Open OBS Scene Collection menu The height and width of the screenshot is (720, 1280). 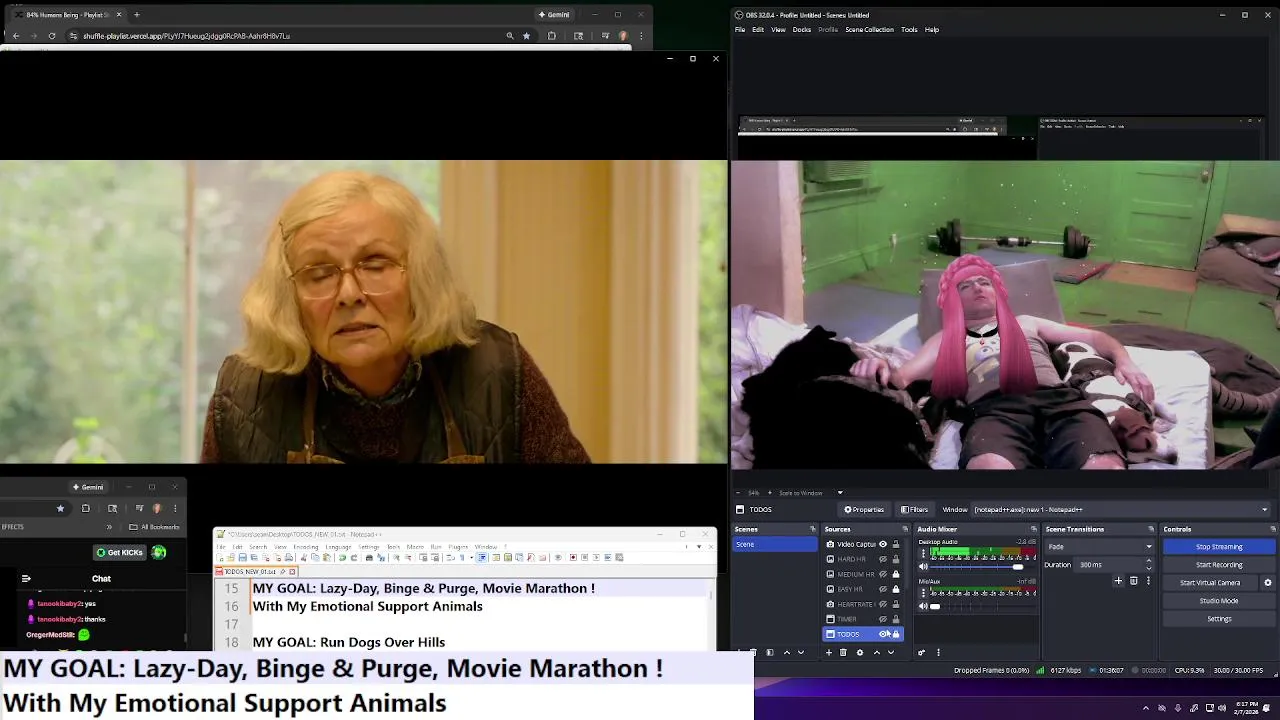869,29
